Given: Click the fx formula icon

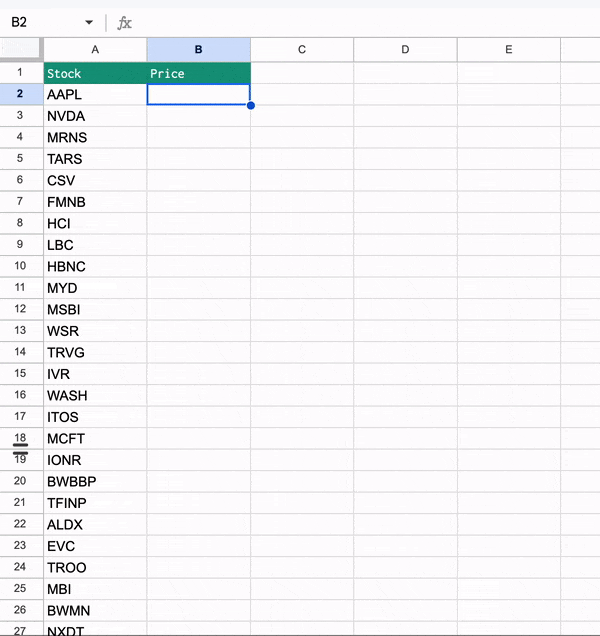Looking at the screenshot, I should (x=125, y=23).
